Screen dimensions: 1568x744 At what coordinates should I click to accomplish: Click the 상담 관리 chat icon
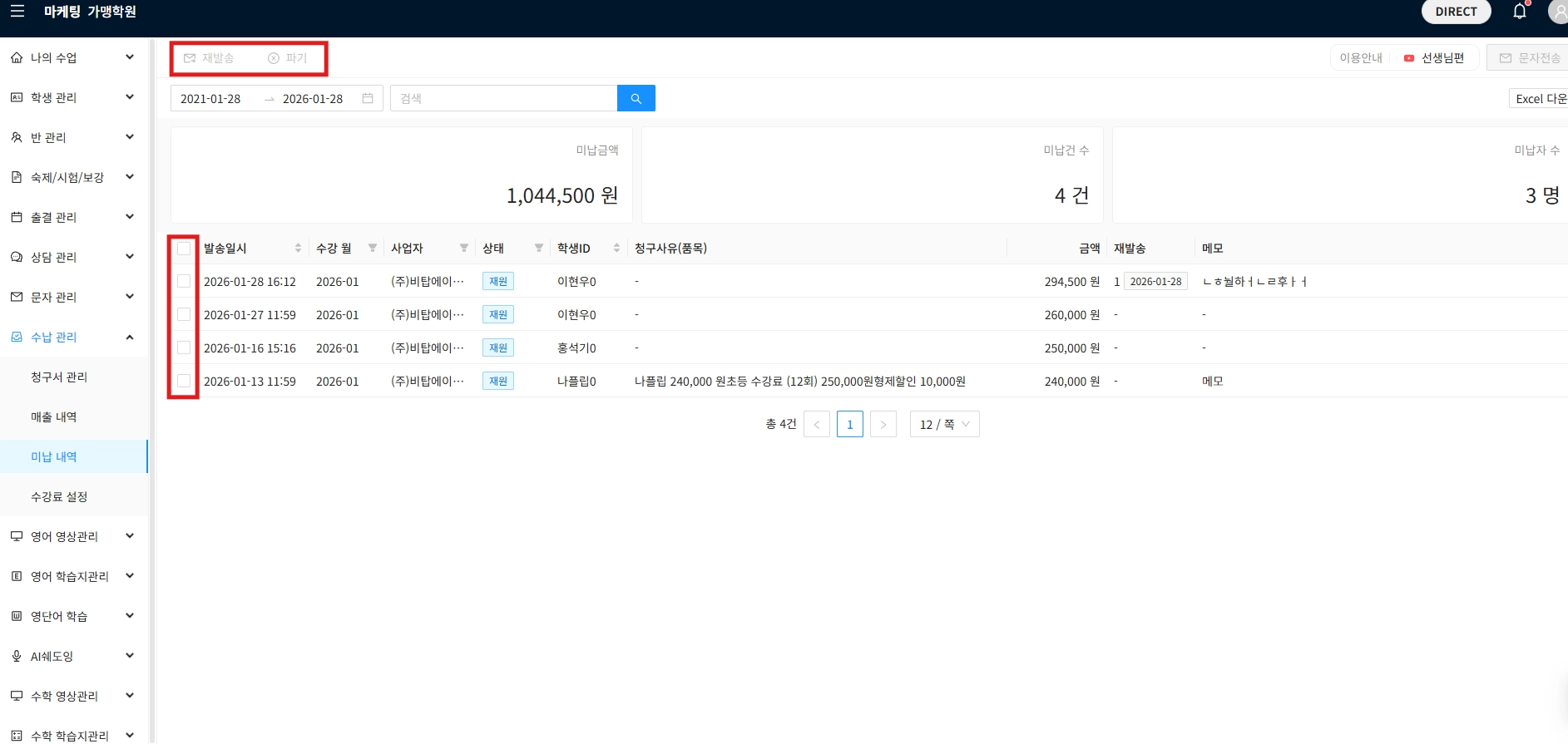(x=17, y=257)
